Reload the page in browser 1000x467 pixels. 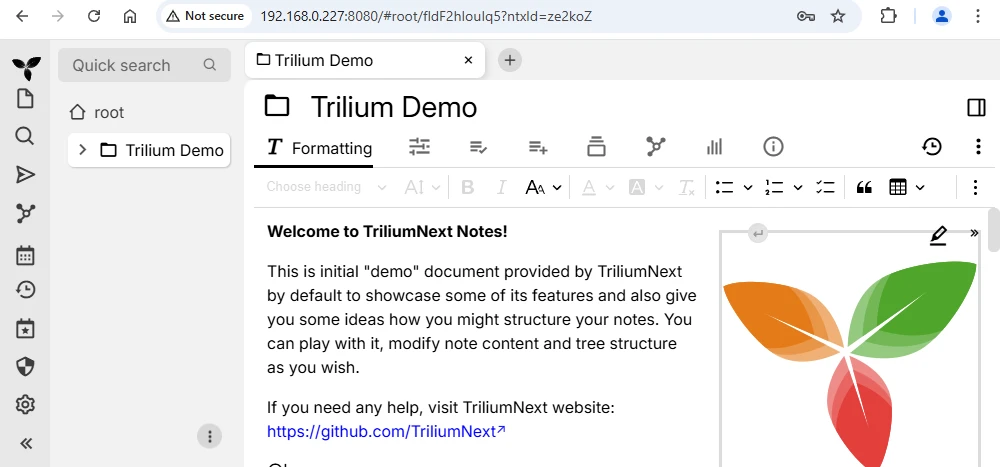coord(94,17)
